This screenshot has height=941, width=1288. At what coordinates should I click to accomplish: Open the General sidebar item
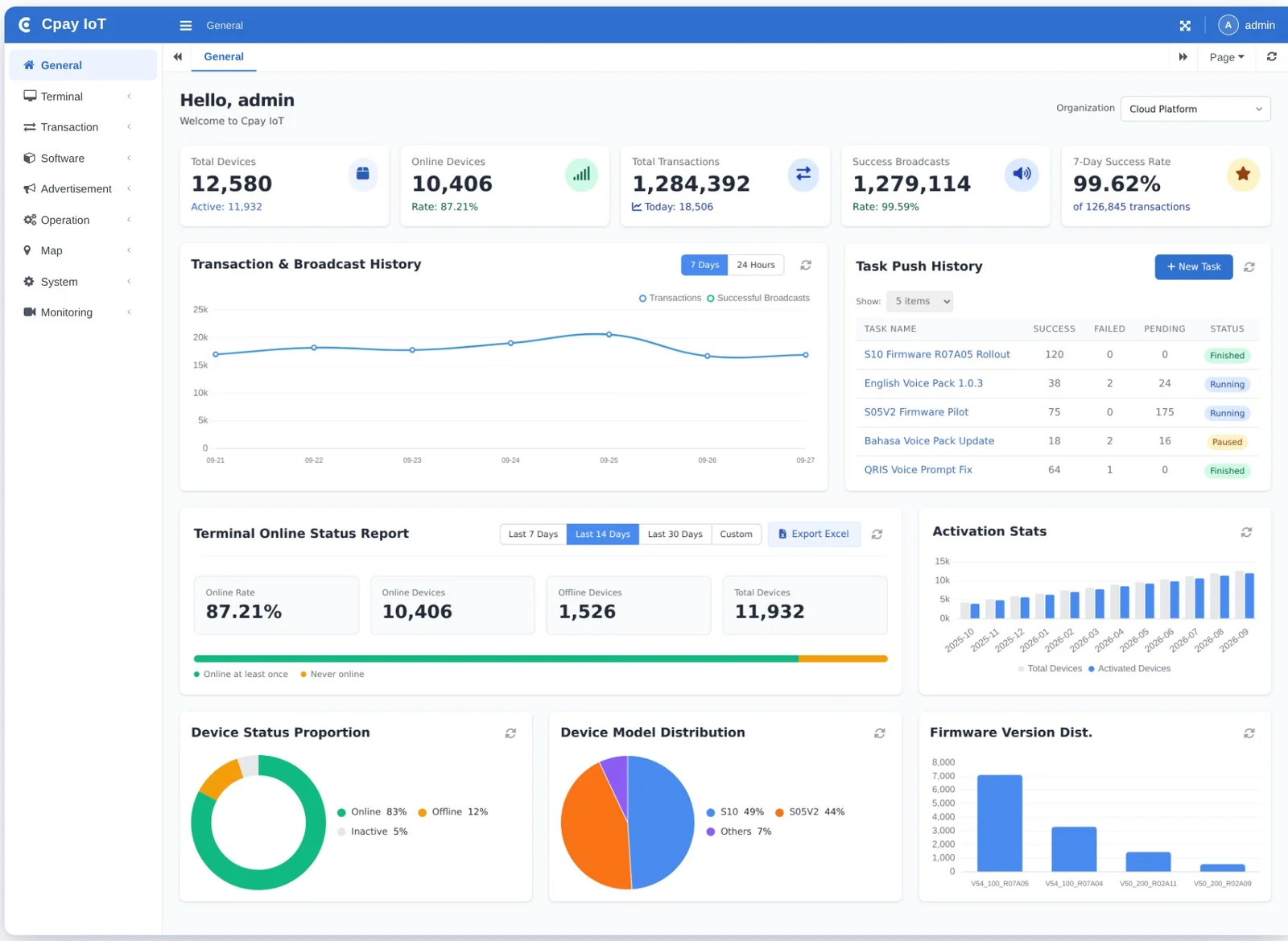pos(83,65)
